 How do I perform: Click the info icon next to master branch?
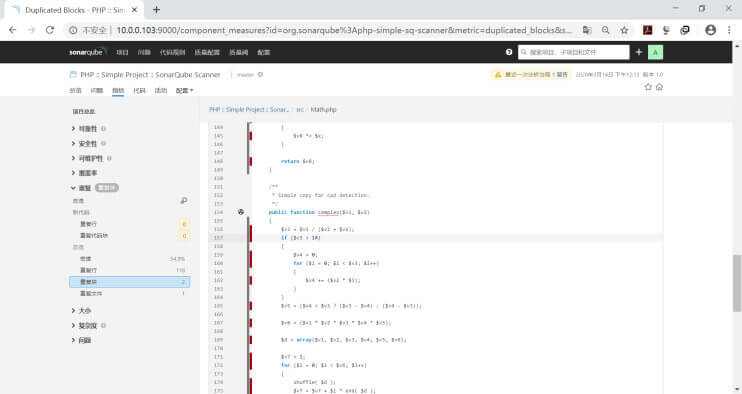pos(260,75)
